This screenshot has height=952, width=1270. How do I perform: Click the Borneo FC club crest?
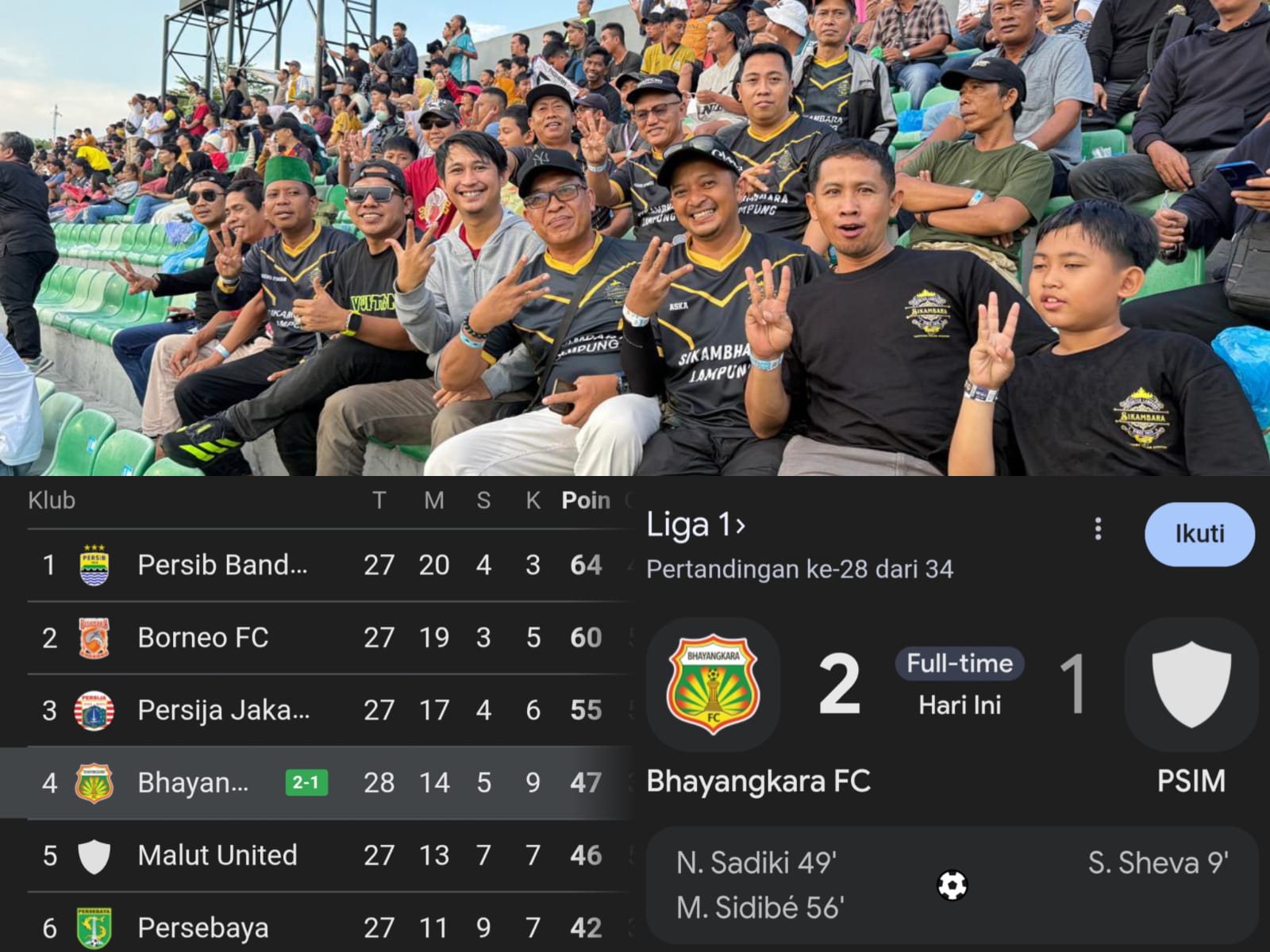click(94, 638)
